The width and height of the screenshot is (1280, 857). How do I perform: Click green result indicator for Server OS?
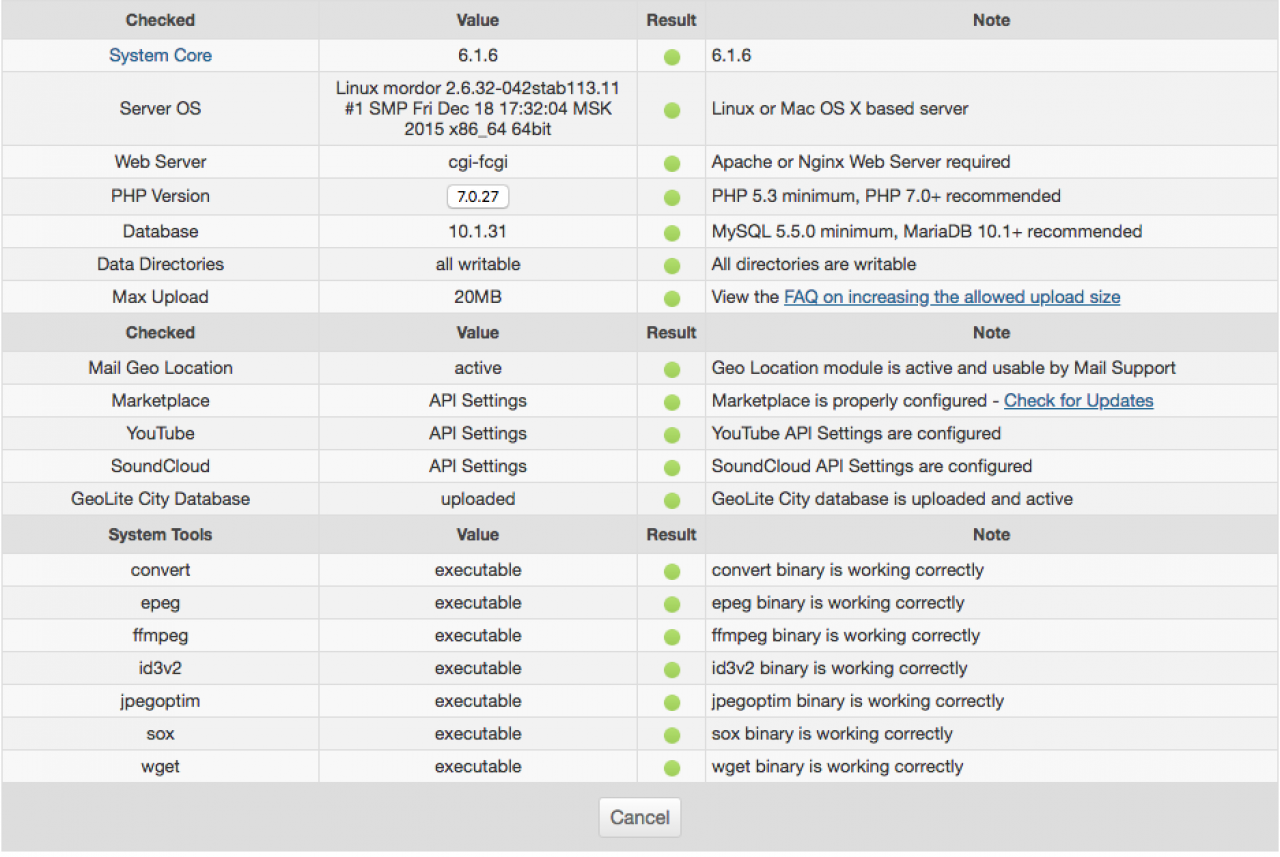pos(671,110)
